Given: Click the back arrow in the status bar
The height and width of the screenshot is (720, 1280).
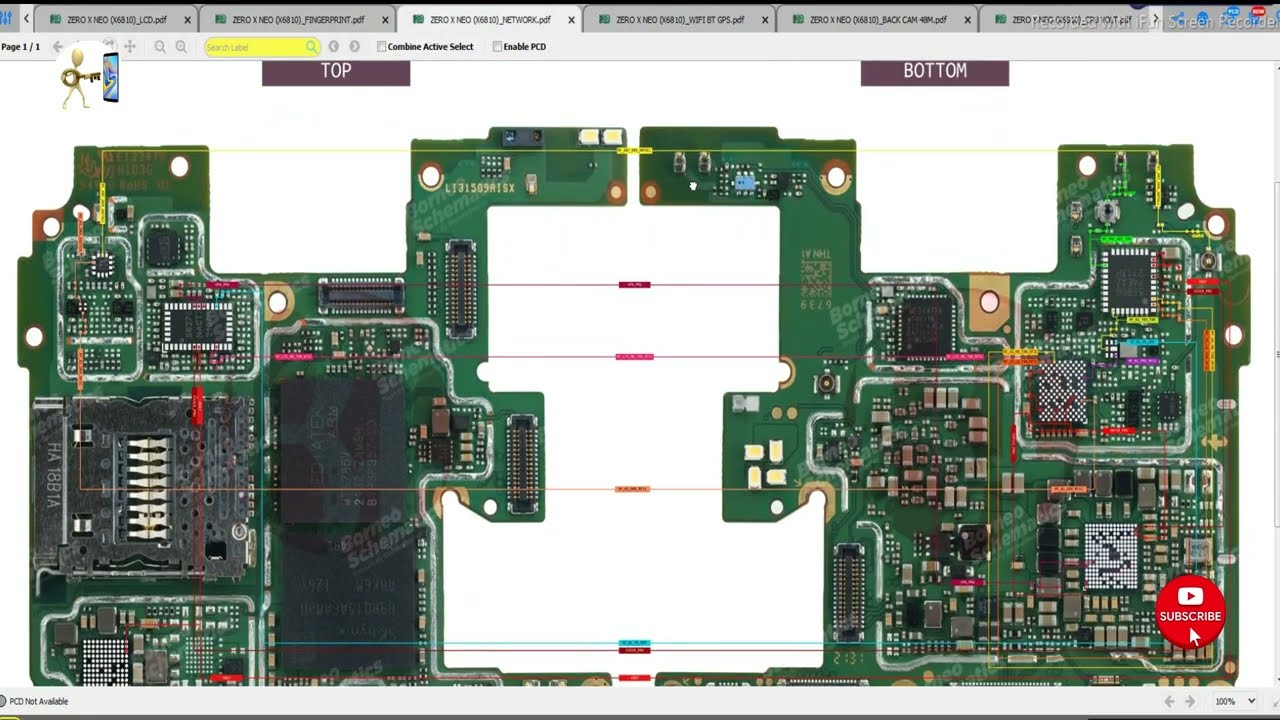Looking at the screenshot, I should click(x=1169, y=702).
